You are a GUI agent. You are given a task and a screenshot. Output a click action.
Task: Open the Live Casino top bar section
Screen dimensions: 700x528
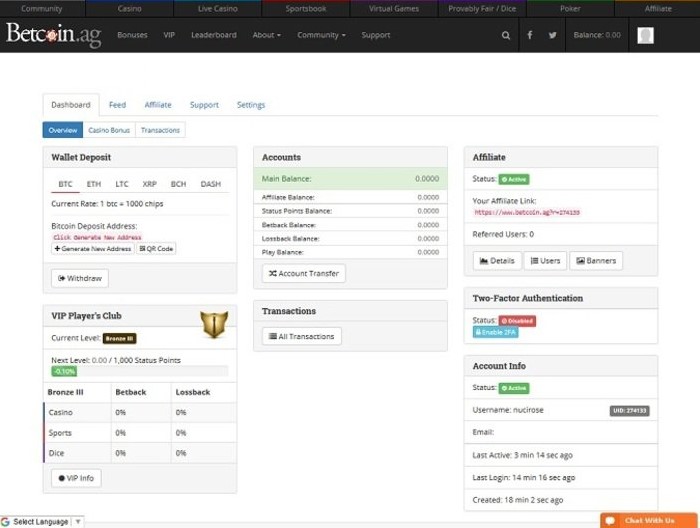(x=218, y=8)
